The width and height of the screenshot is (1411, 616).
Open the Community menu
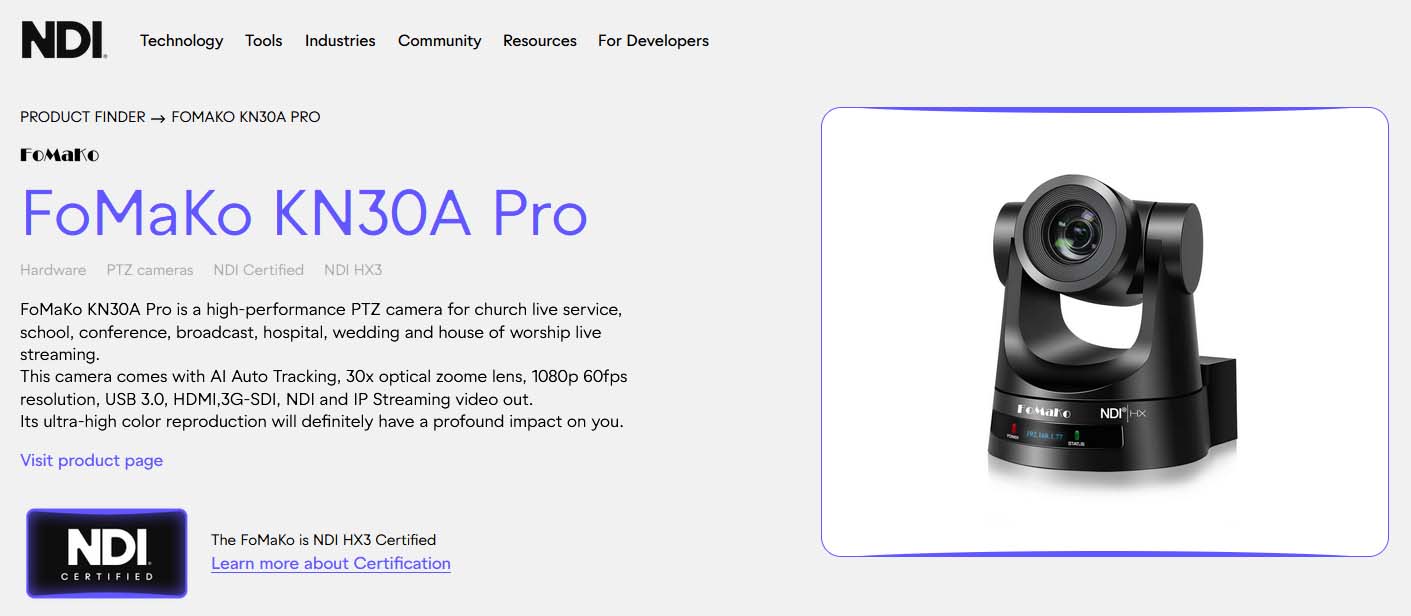440,41
